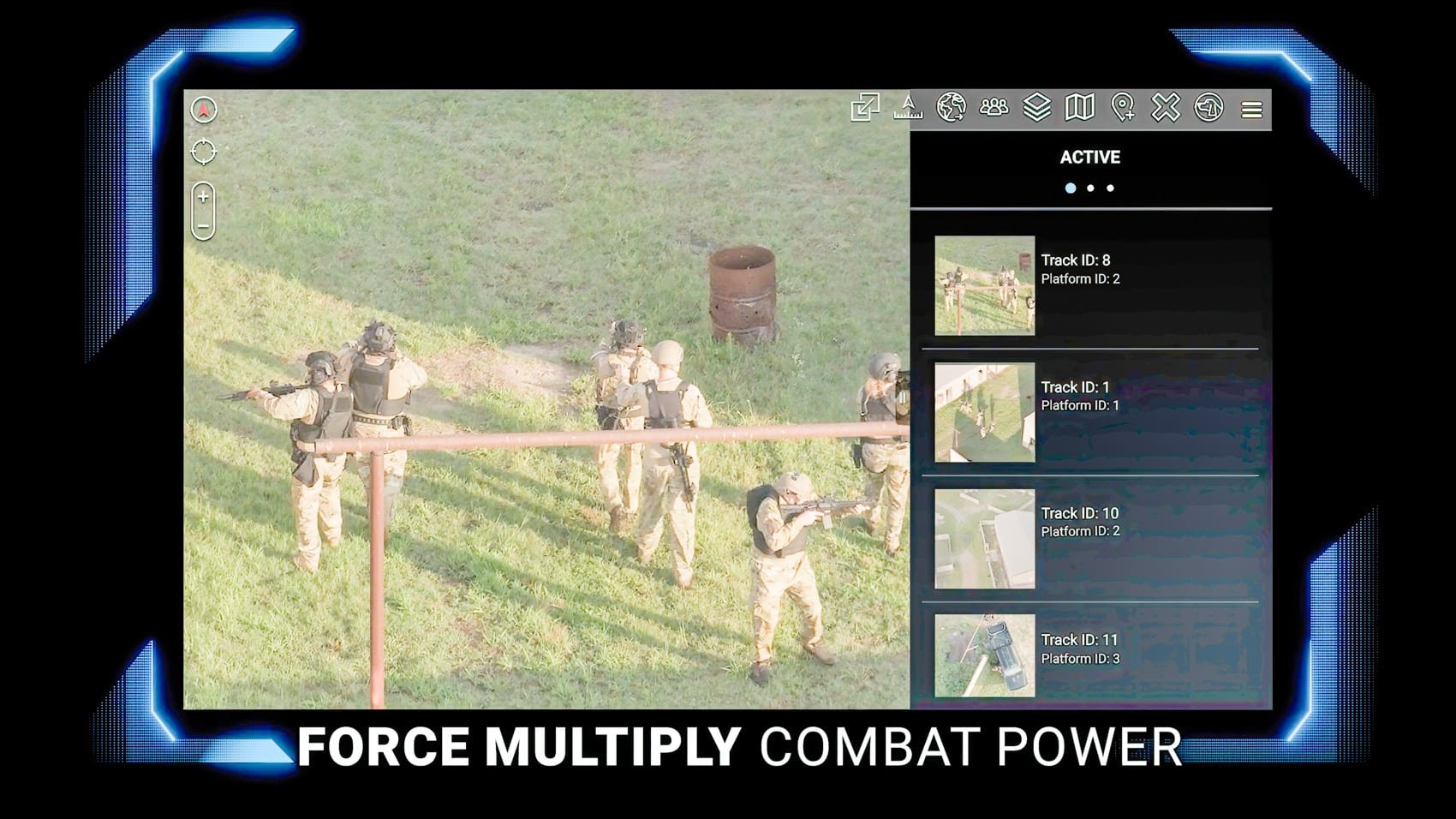This screenshot has width=1456, height=819.
Task: Click the X cross toolbar icon
Action: (x=1166, y=108)
